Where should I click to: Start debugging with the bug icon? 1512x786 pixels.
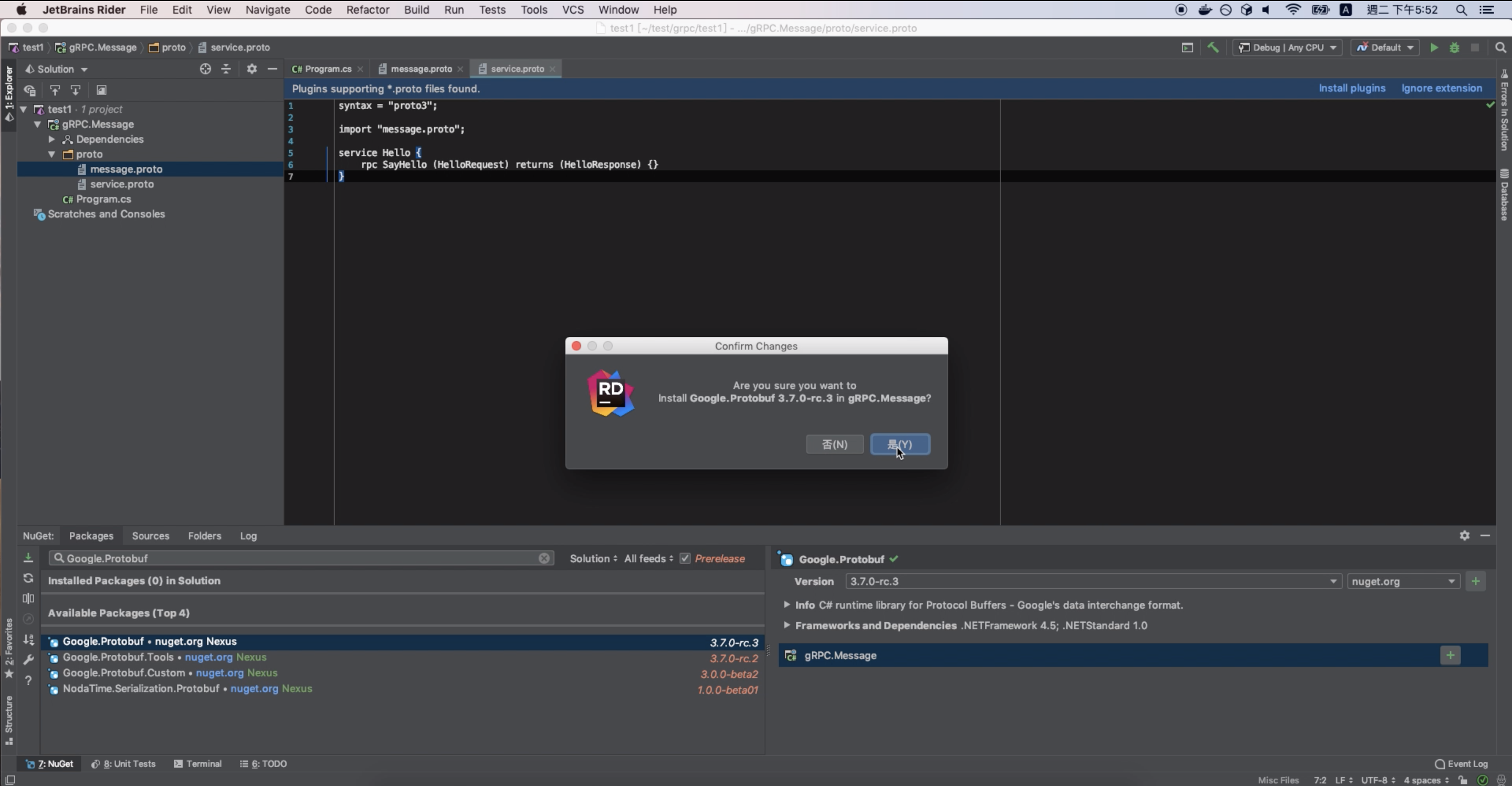click(1454, 48)
